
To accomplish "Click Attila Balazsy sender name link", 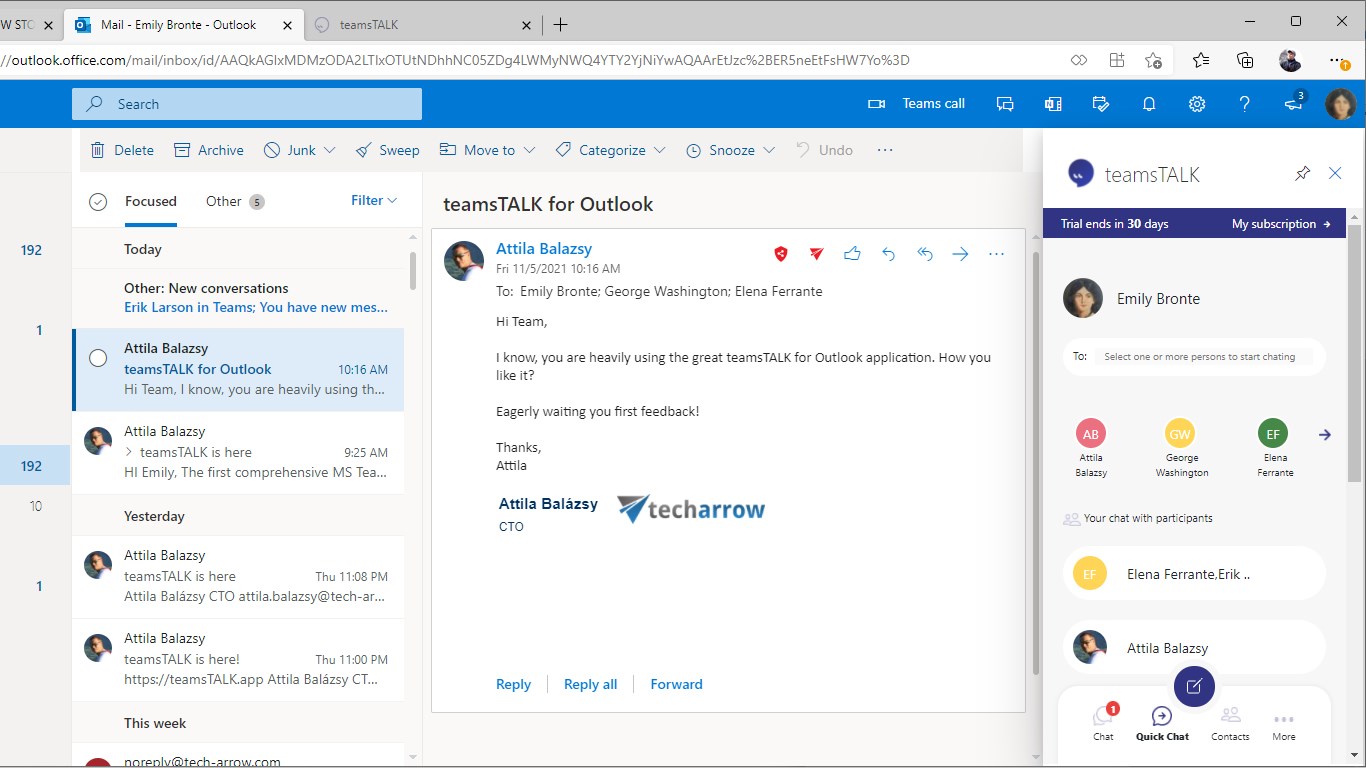I will coord(544,248).
